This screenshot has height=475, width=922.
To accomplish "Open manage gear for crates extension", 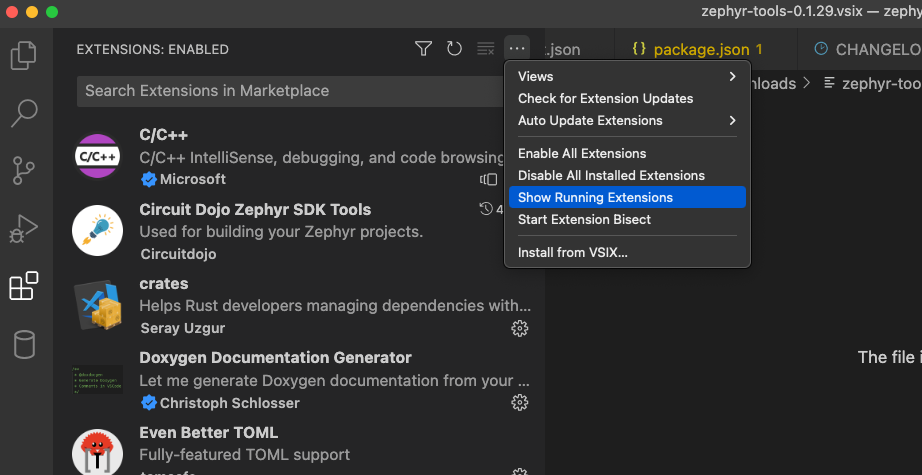I will (519, 328).
